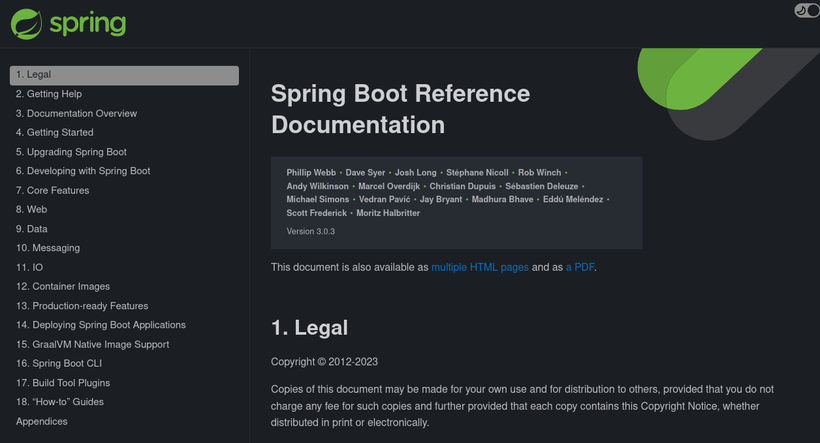820x443 pixels.
Task: Open the "9. Data" section
Action: tap(32, 229)
